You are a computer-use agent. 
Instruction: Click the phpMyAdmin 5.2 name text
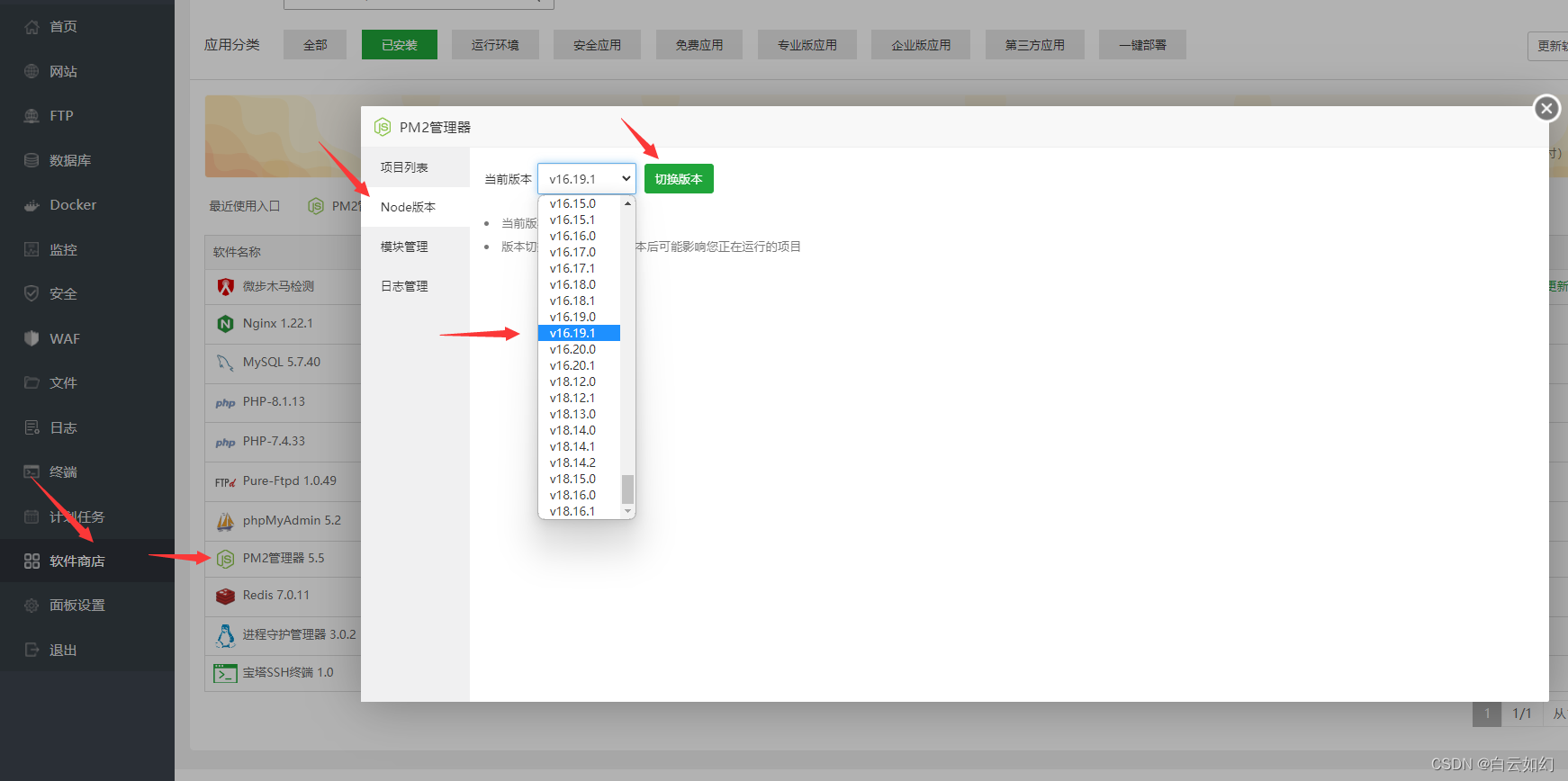pyautogui.click(x=292, y=520)
